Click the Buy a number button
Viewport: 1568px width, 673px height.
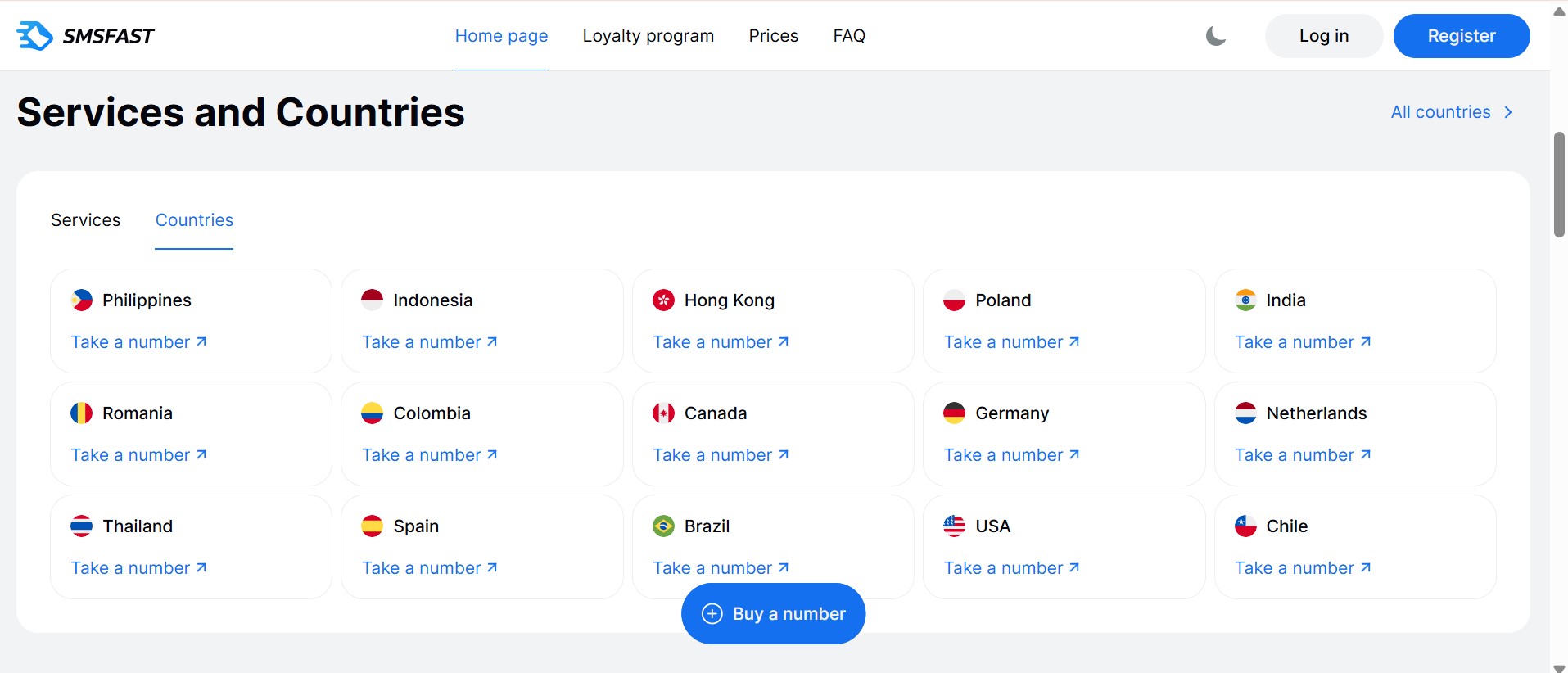point(773,614)
